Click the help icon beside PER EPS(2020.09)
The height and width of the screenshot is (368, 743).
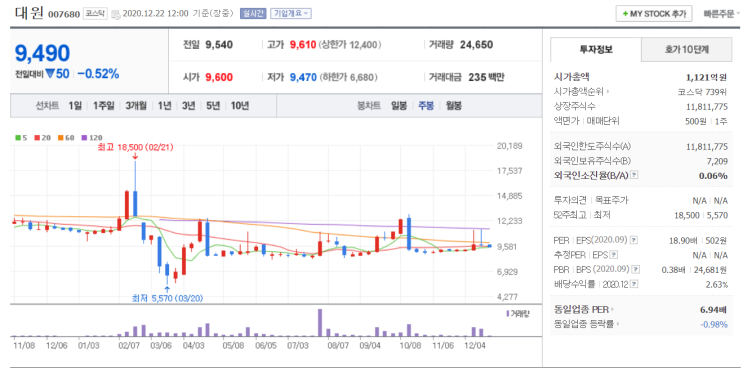(634, 241)
